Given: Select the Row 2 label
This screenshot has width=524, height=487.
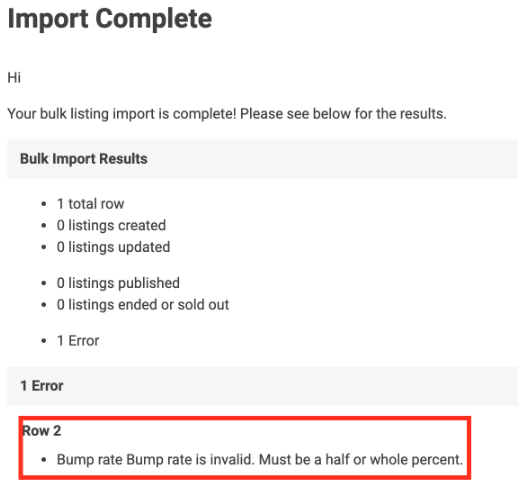Looking at the screenshot, I should point(41,431).
